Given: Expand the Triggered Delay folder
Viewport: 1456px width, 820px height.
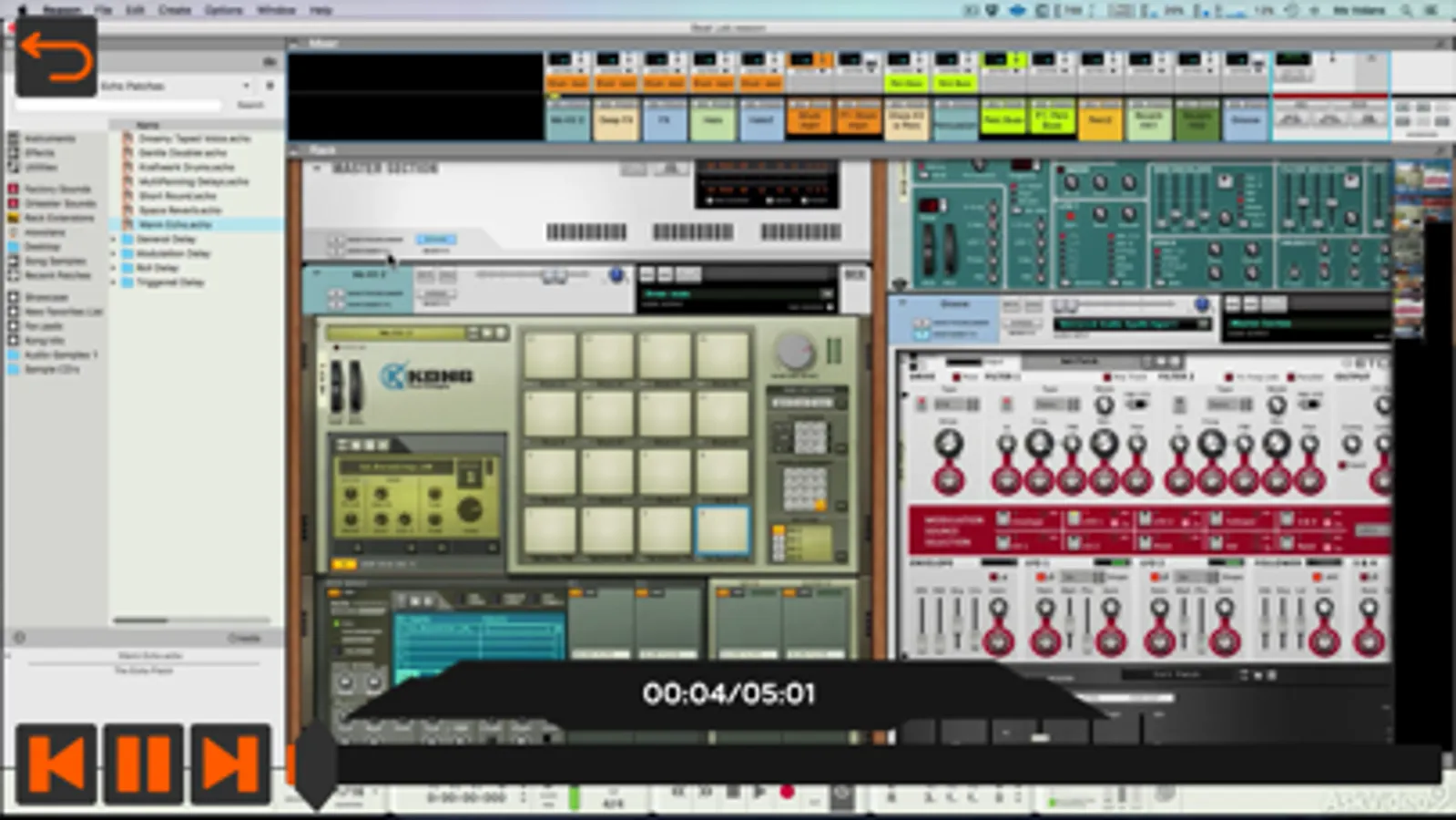Looking at the screenshot, I should click(114, 282).
